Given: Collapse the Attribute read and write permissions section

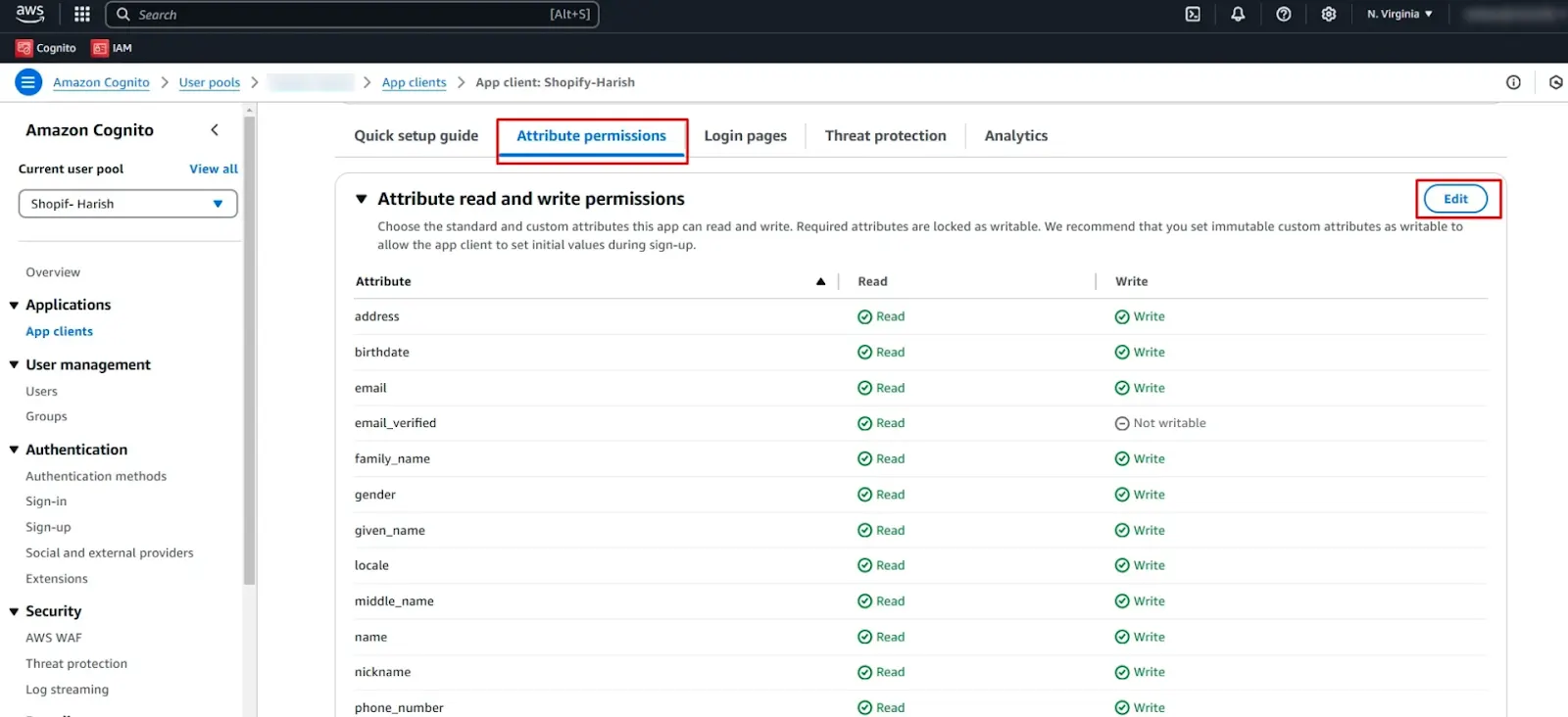Looking at the screenshot, I should 361,199.
